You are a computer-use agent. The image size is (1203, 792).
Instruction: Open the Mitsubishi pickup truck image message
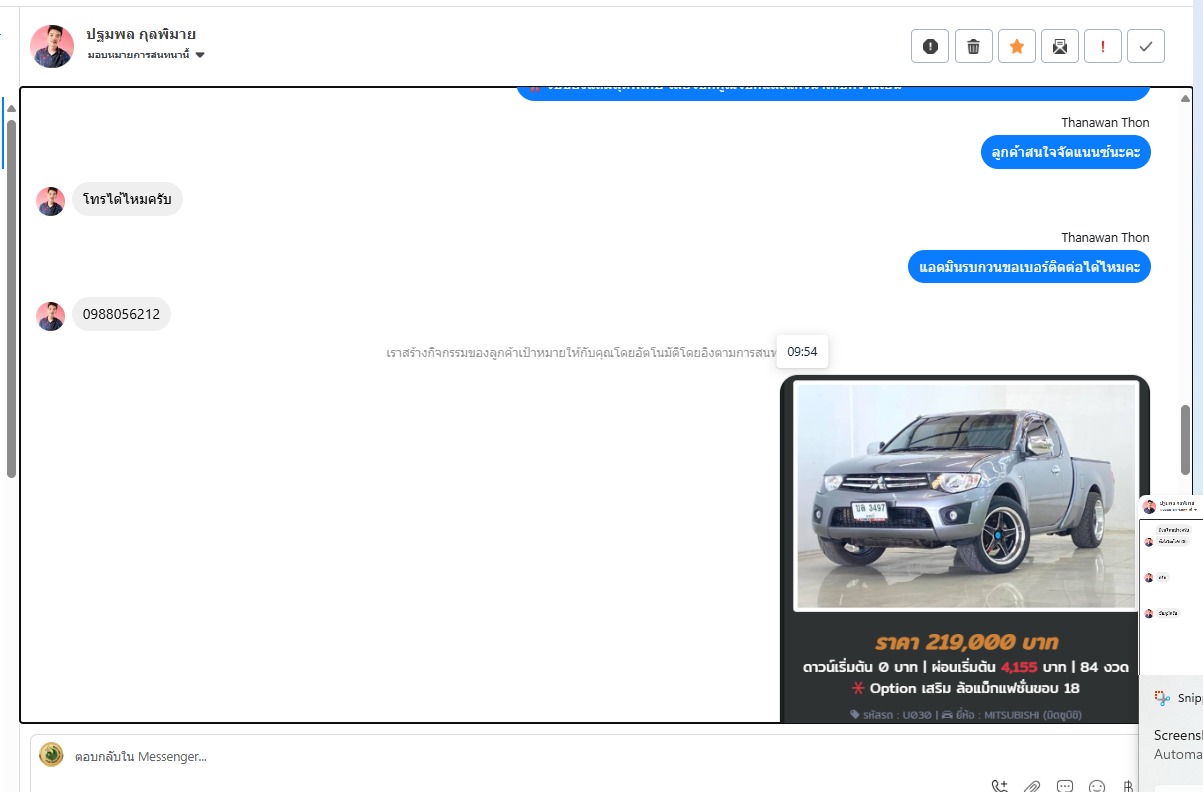coord(965,497)
